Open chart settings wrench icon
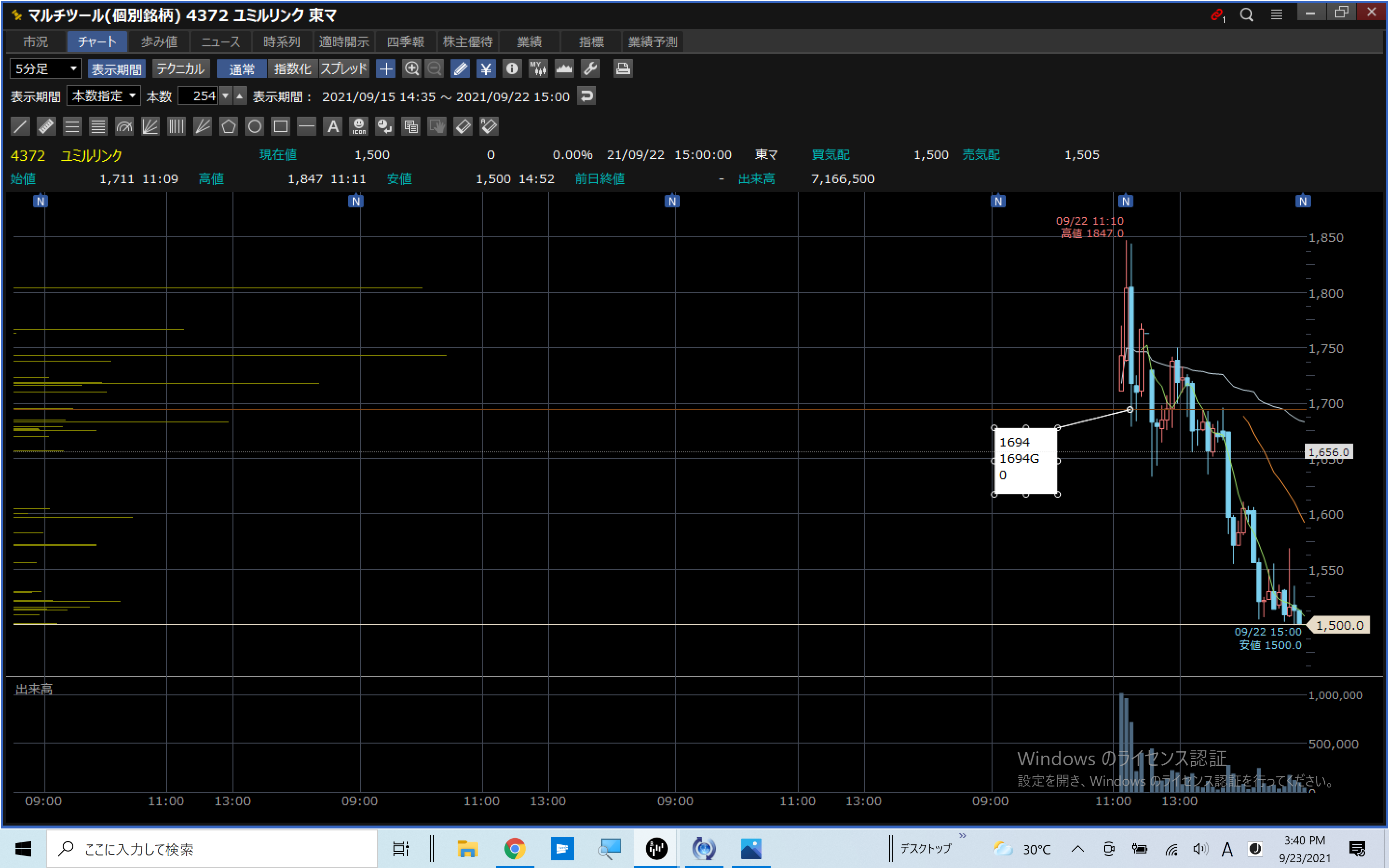1389x868 pixels. tap(590, 69)
